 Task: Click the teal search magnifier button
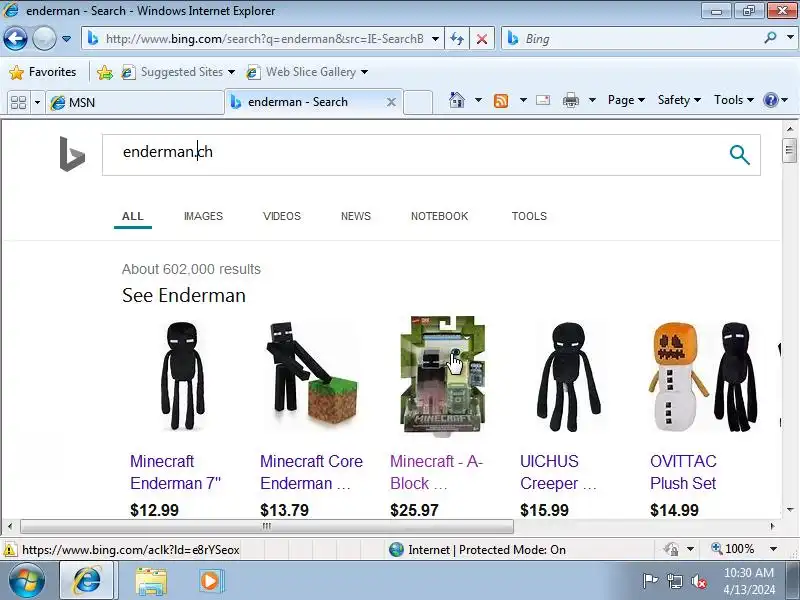pyautogui.click(x=739, y=155)
